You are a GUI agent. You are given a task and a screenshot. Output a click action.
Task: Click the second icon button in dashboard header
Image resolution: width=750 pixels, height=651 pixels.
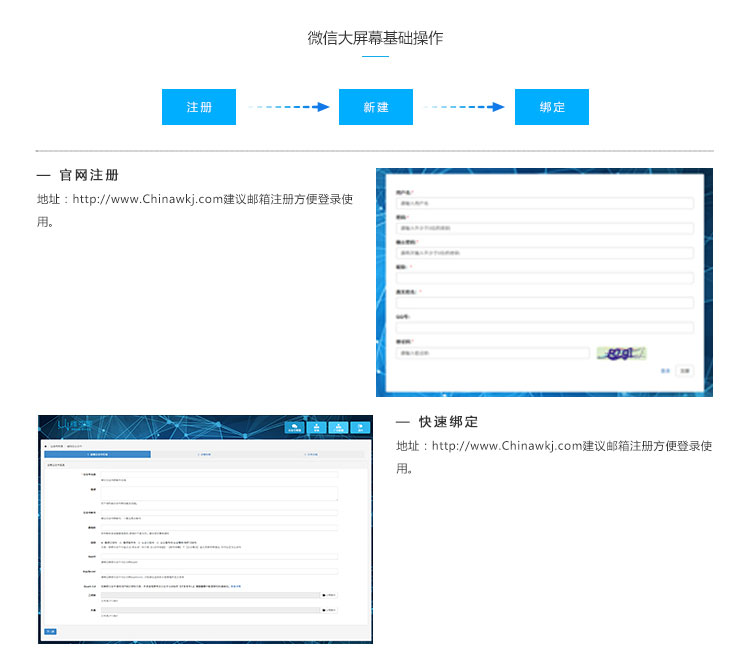point(316,428)
